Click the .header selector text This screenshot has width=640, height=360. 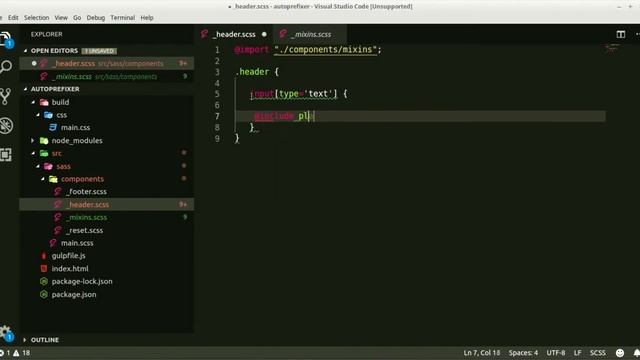[x=252, y=72]
